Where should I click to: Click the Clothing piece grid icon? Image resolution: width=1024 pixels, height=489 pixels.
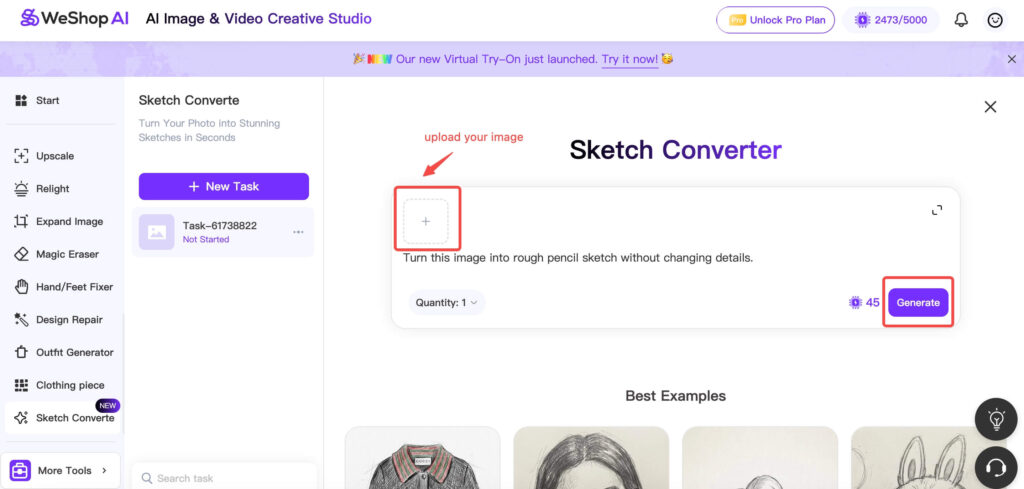tap(21, 385)
